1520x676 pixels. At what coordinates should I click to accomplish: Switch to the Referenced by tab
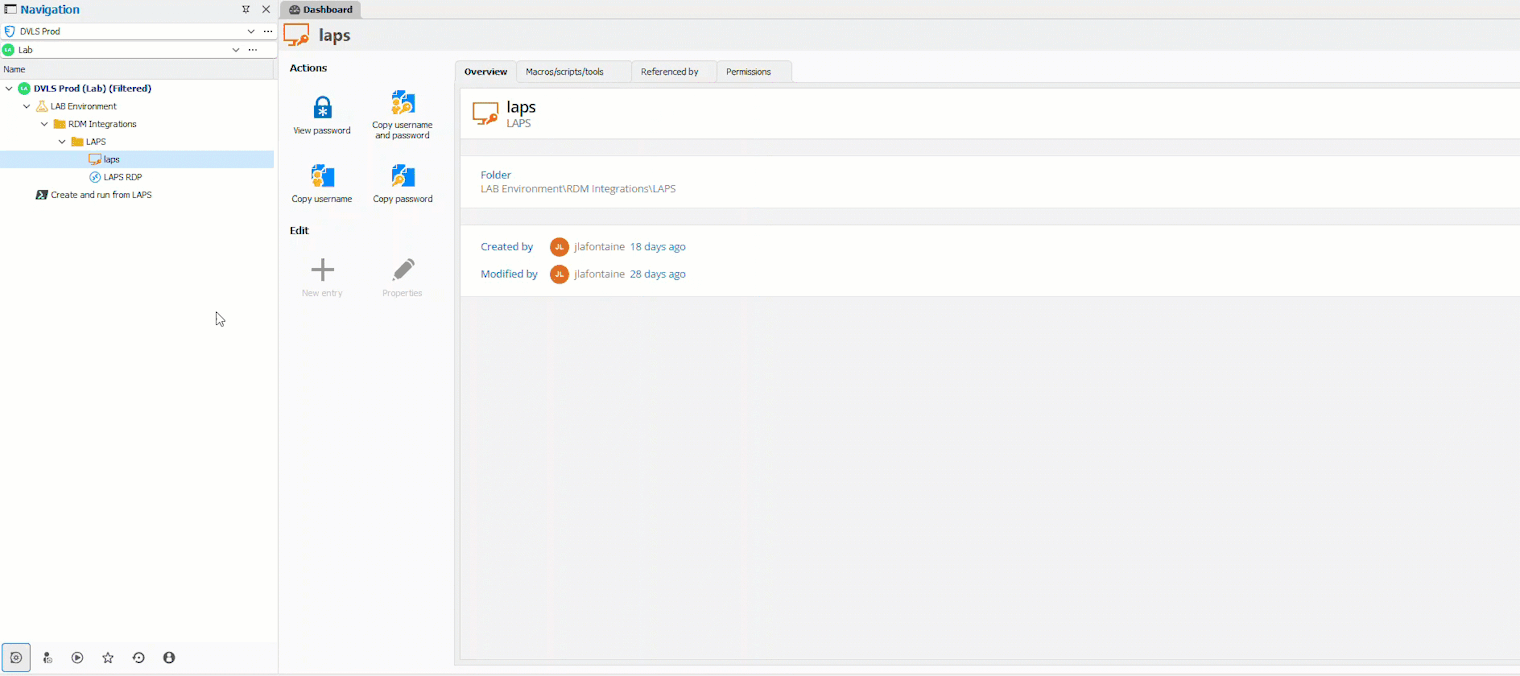pos(669,72)
